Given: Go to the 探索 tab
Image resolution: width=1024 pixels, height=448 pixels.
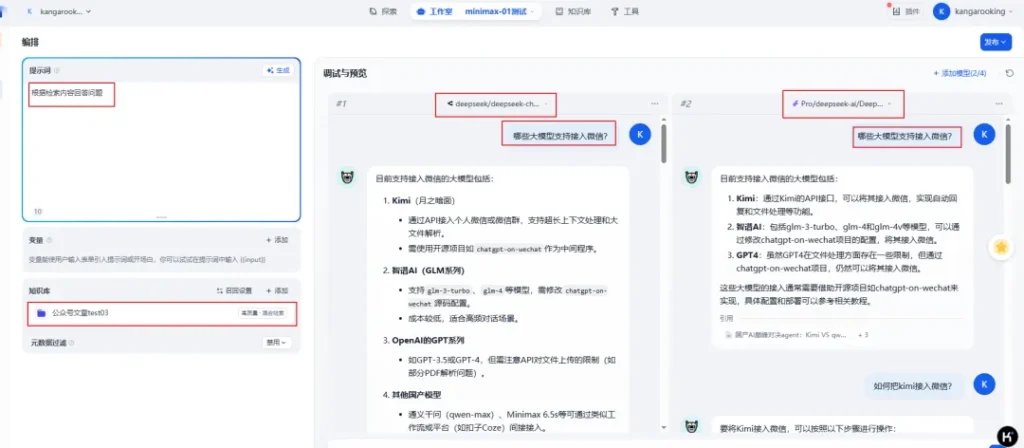Looking at the screenshot, I should 382,11.
